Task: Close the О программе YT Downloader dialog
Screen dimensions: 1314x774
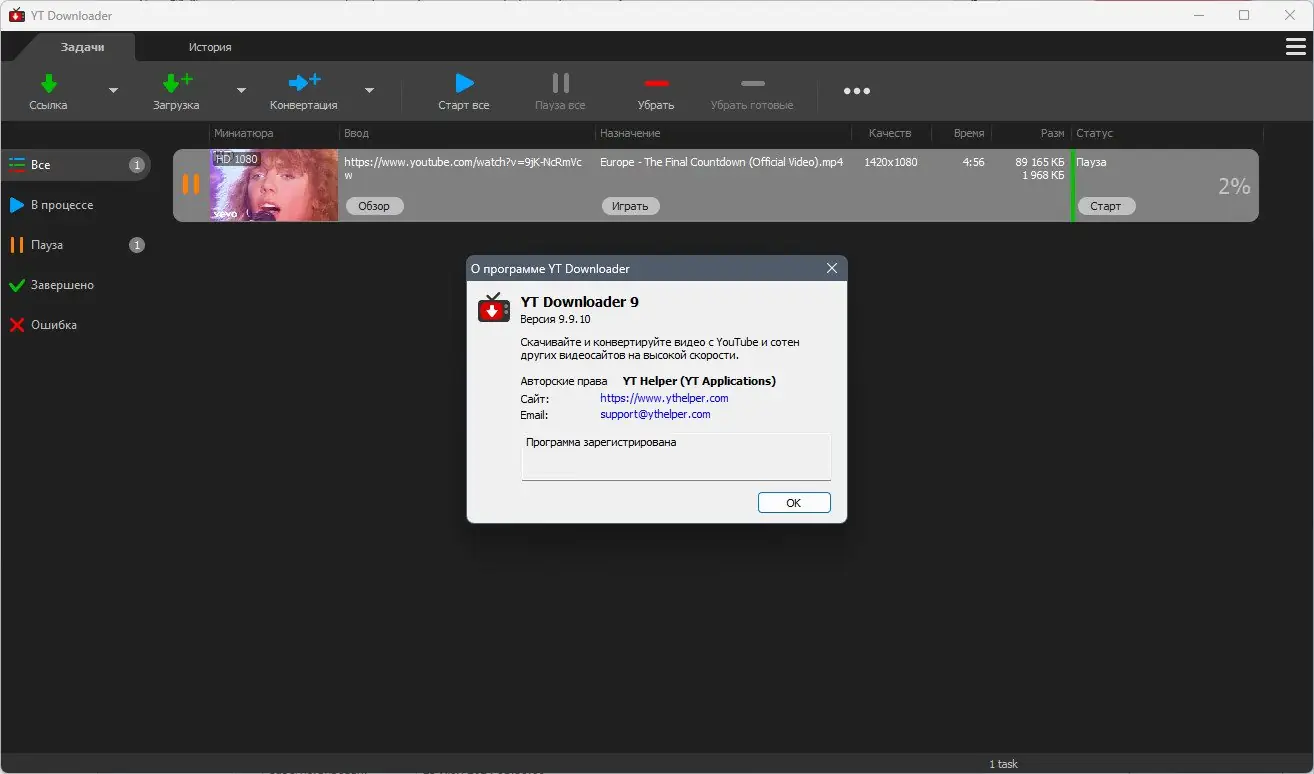Action: (831, 268)
